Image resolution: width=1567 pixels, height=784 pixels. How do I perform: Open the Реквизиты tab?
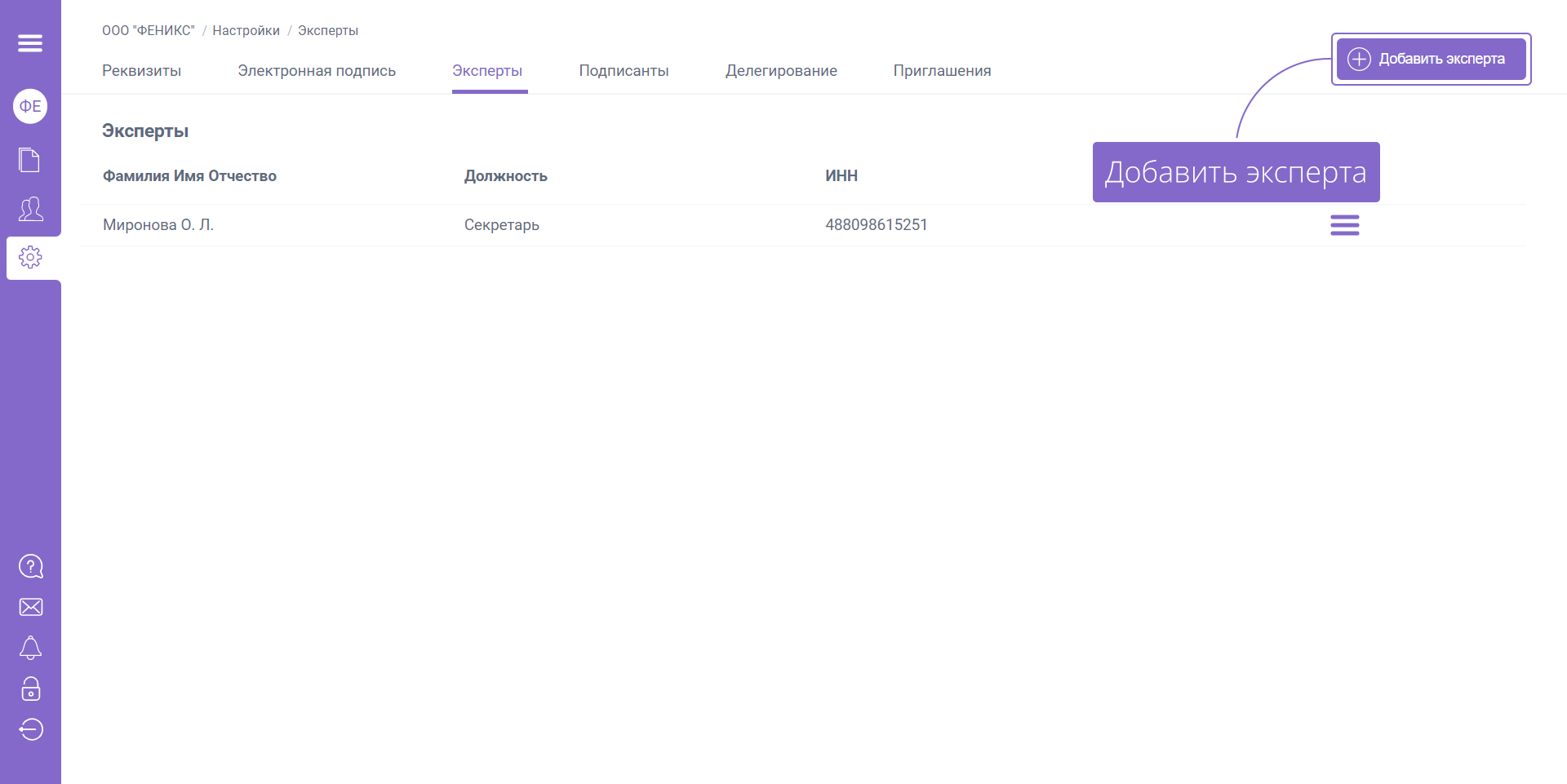click(141, 71)
